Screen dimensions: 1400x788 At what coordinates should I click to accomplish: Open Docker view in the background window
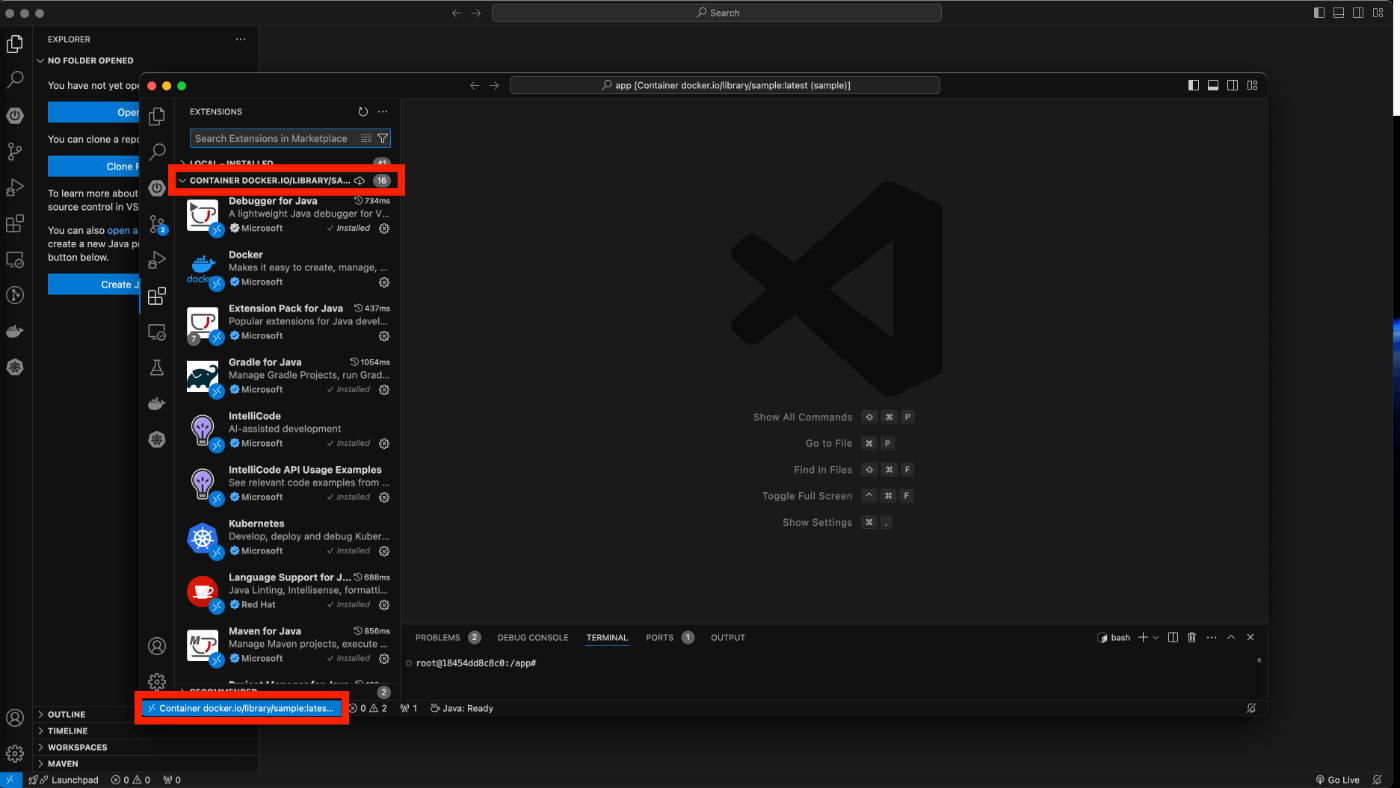[15, 331]
